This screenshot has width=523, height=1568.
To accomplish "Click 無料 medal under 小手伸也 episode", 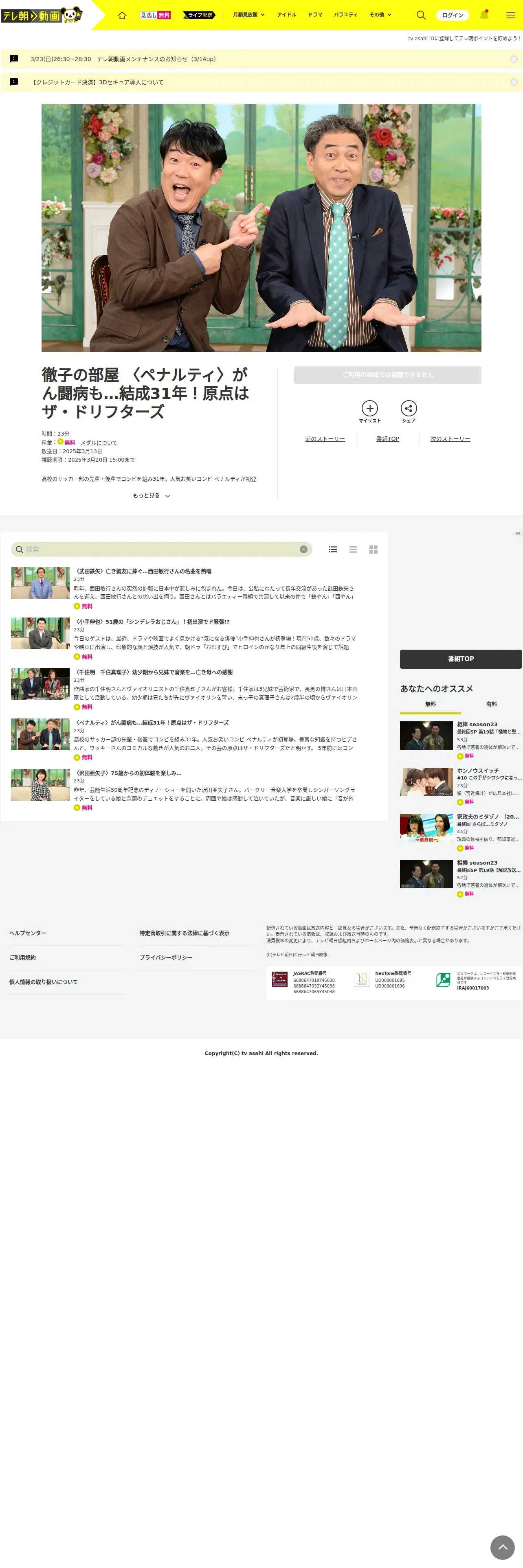I will click(x=84, y=657).
